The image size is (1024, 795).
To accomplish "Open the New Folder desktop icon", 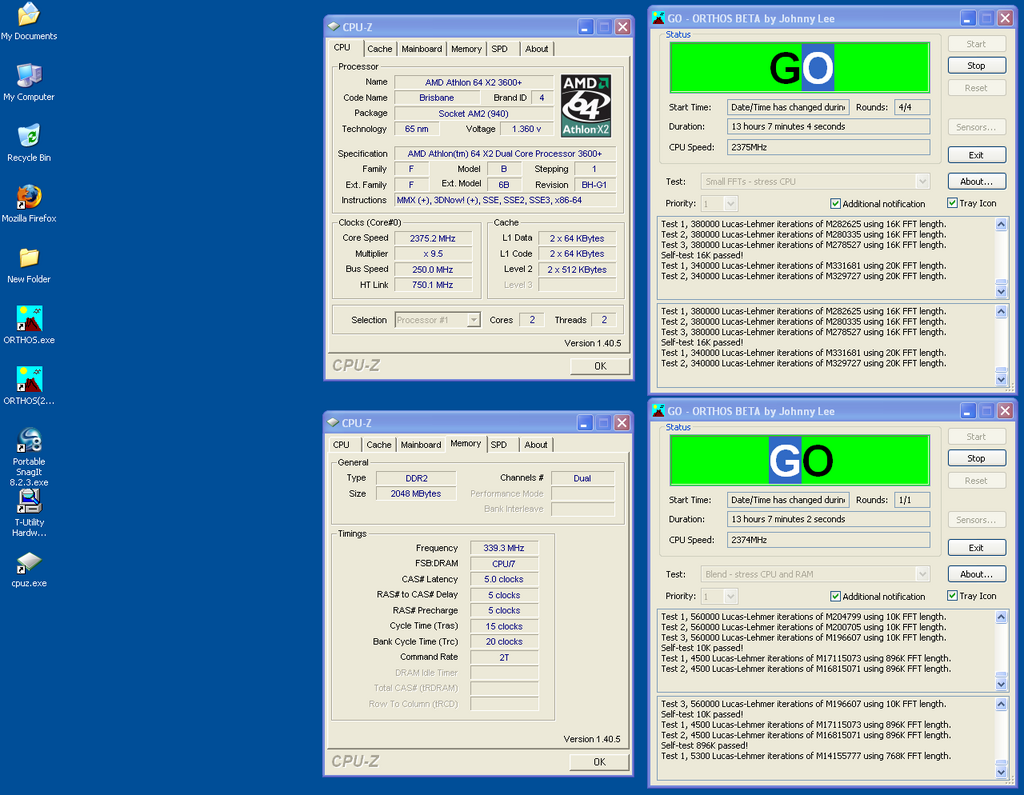I will pos(28,258).
